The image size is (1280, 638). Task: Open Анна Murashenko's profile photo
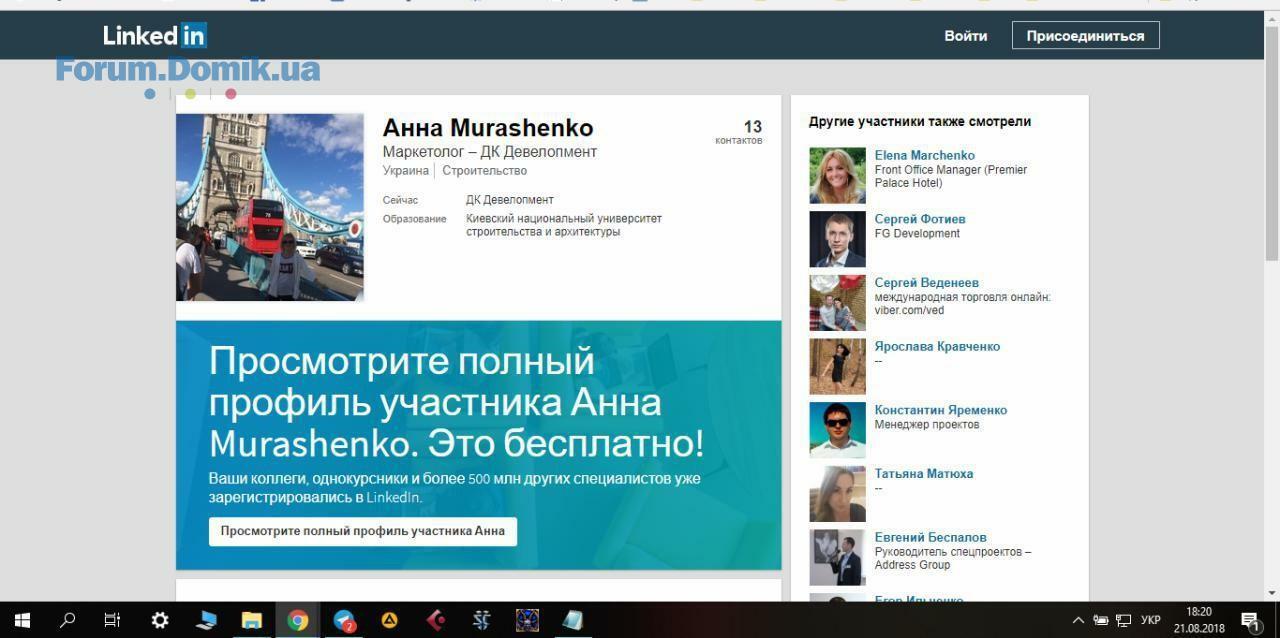pyautogui.click(x=270, y=207)
